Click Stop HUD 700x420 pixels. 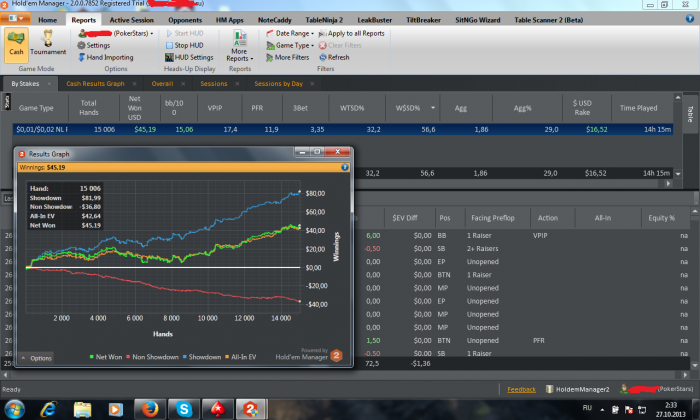[x=184, y=45]
